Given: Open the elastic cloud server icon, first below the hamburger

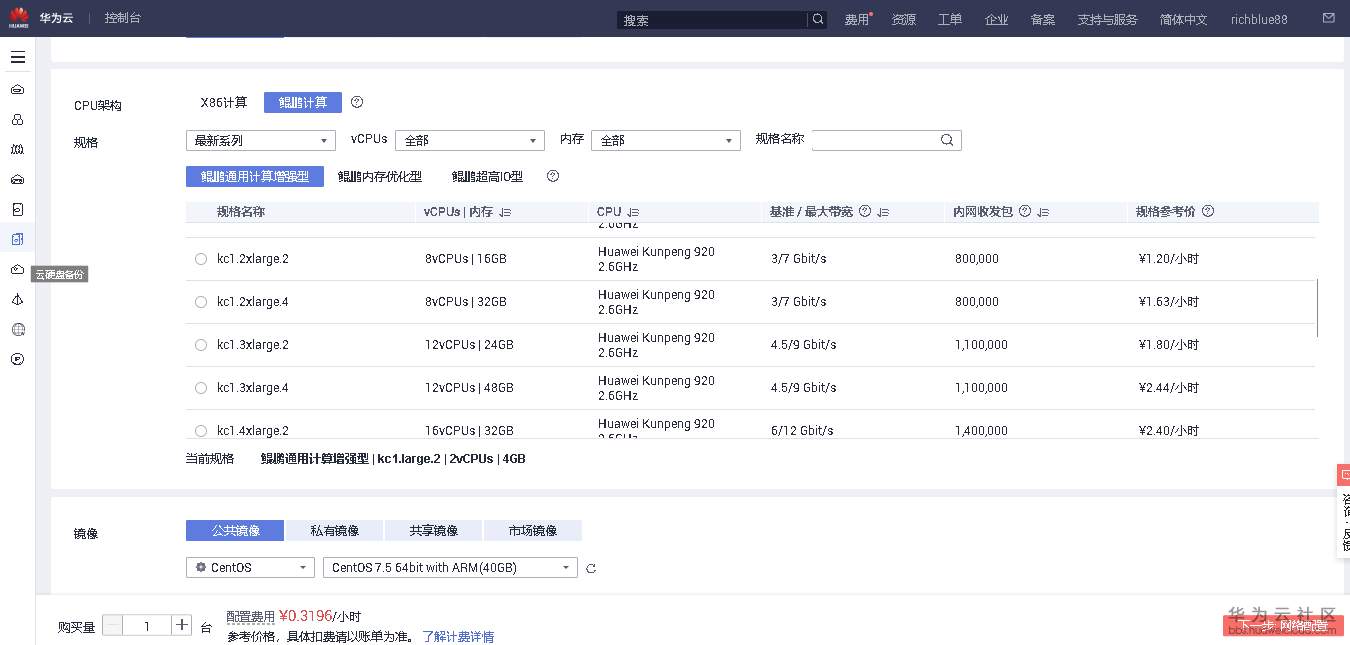Looking at the screenshot, I should 17,89.
